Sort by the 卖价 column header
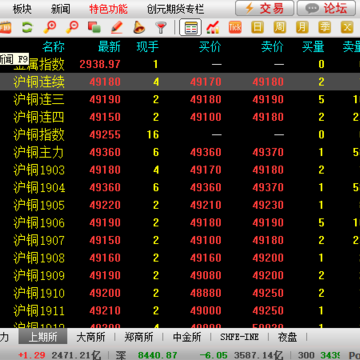 click(x=272, y=47)
